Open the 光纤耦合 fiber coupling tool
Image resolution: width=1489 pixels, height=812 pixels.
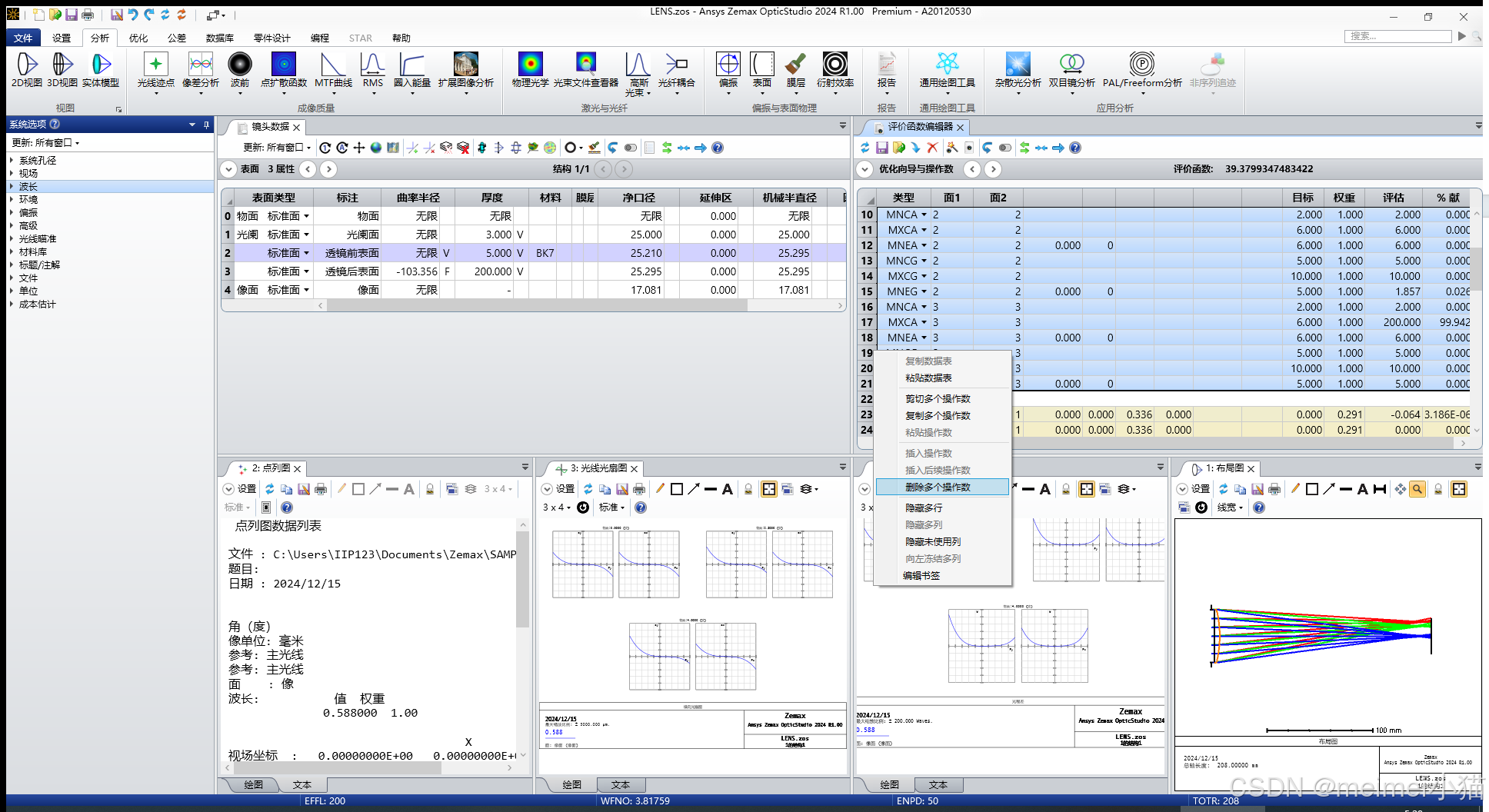[x=677, y=73]
